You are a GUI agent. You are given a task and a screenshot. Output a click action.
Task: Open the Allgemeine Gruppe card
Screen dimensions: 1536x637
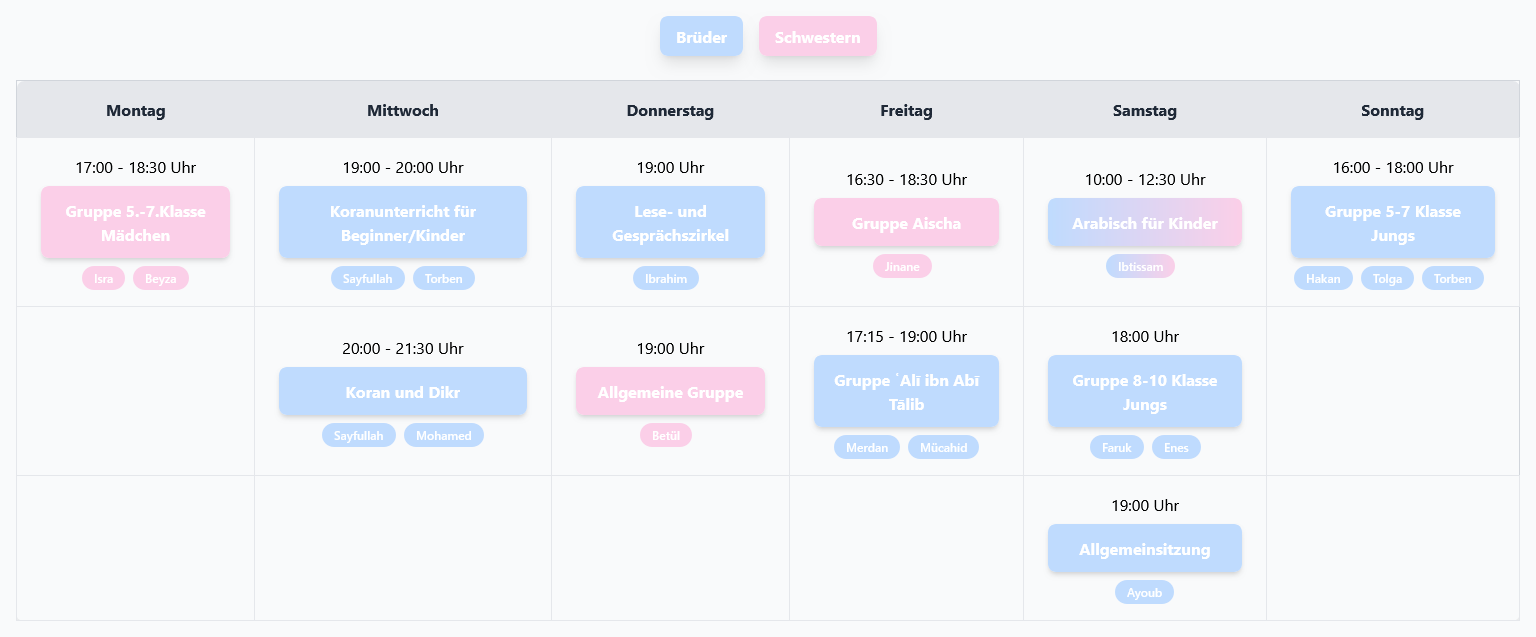coord(670,392)
